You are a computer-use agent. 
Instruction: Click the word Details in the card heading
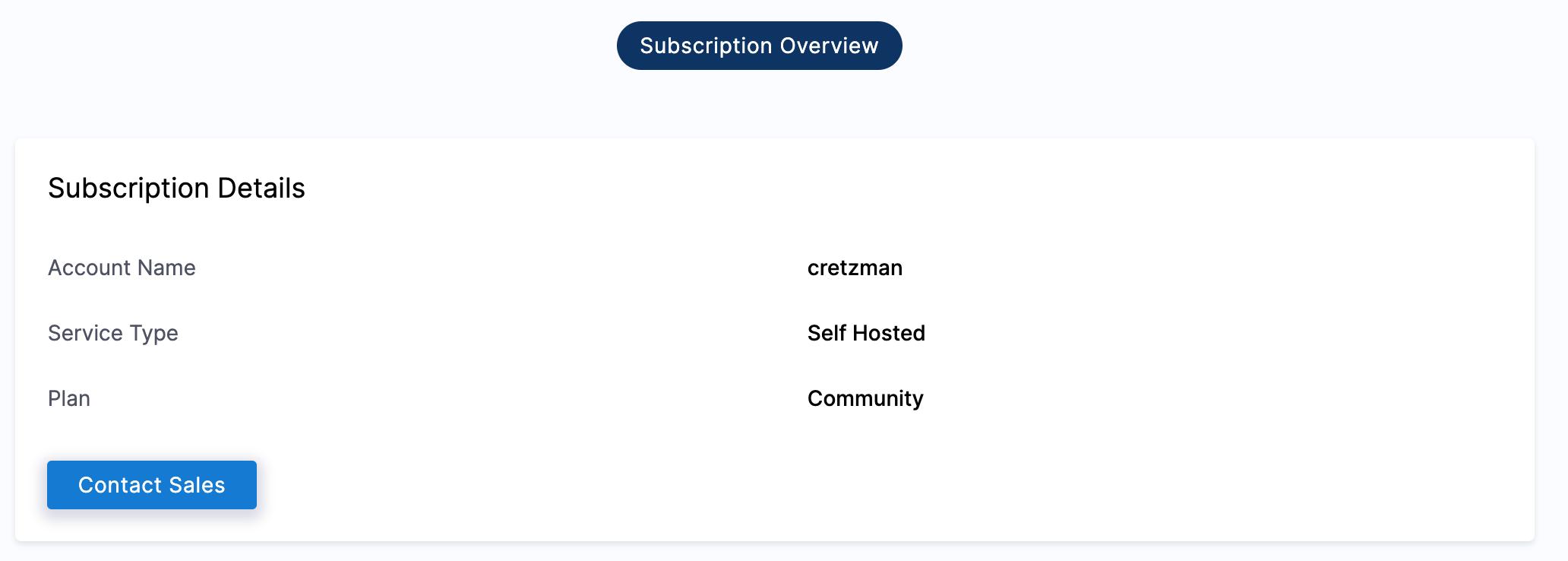tap(261, 189)
